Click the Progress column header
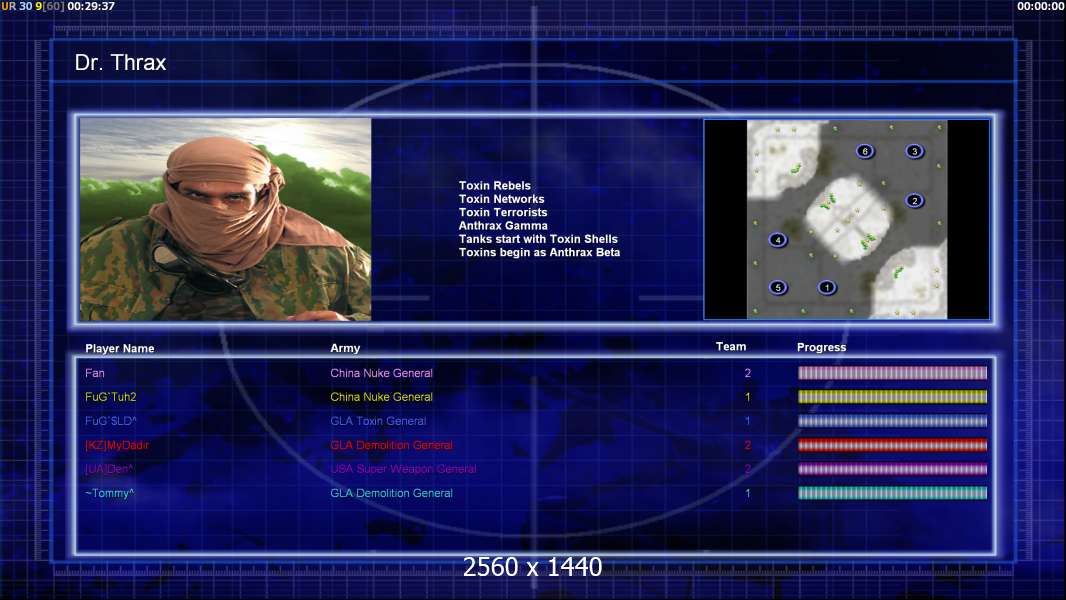 [821, 347]
